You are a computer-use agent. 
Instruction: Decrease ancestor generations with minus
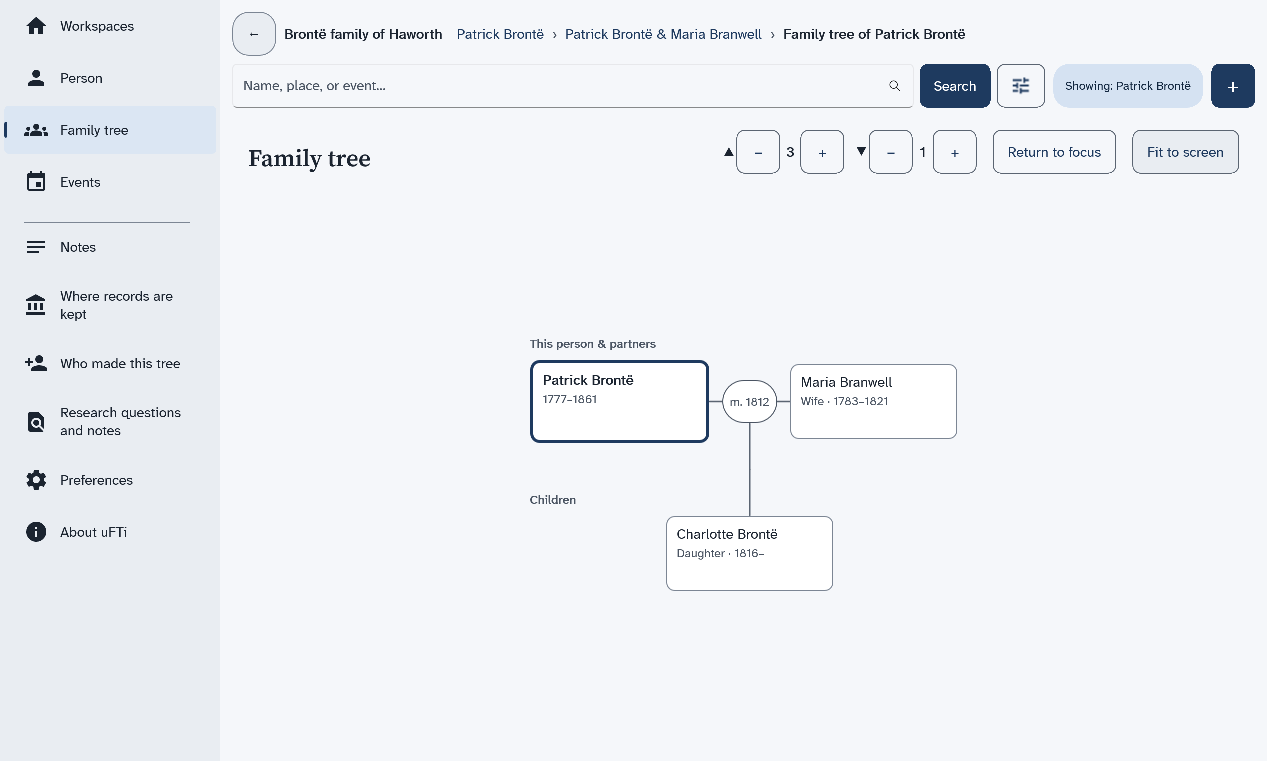758,152
